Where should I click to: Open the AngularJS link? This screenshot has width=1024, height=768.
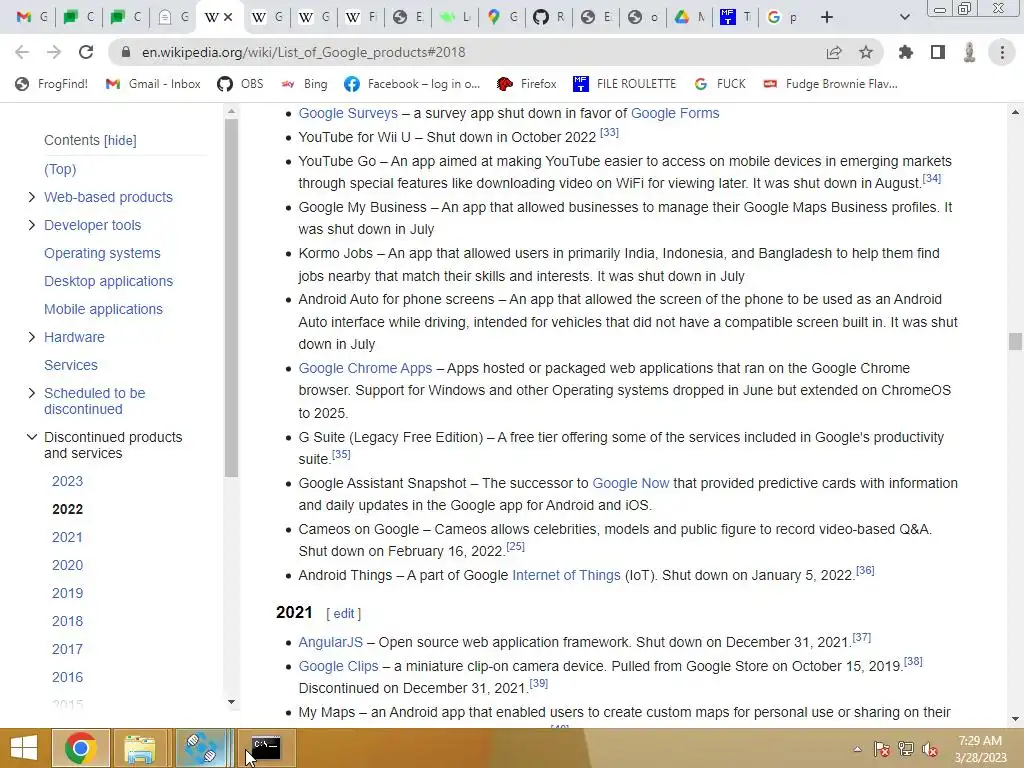coord(330,643)
